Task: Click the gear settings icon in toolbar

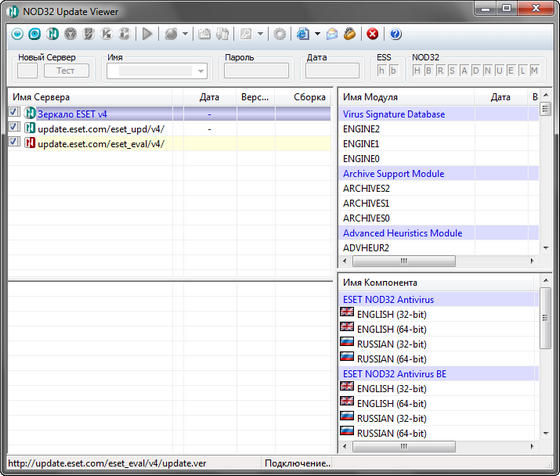Action: tap(280, 34)
